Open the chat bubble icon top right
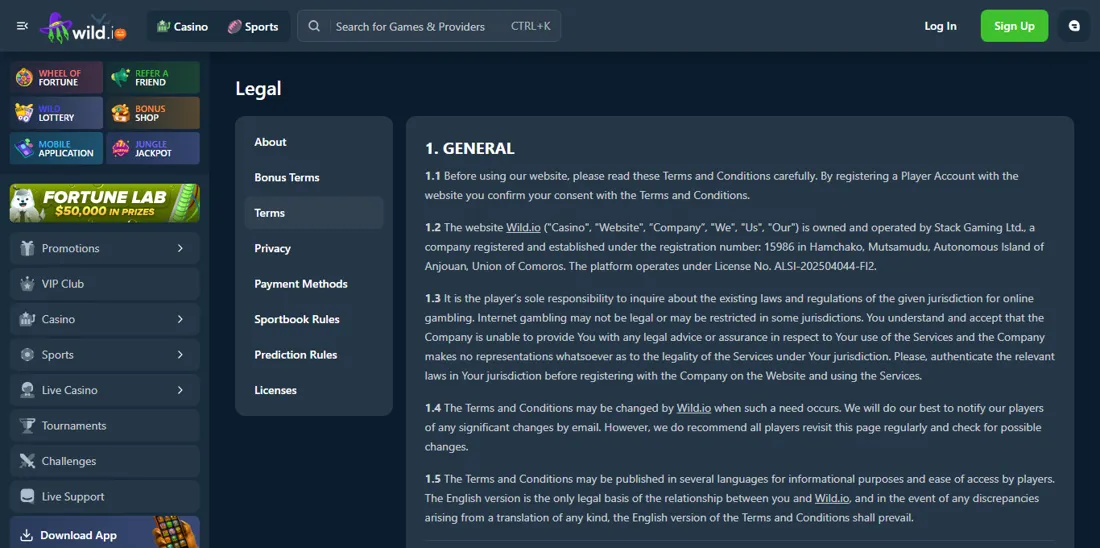Image resolution: width=1100 pixels, height=548 pixels. (x=1073, y=26)
